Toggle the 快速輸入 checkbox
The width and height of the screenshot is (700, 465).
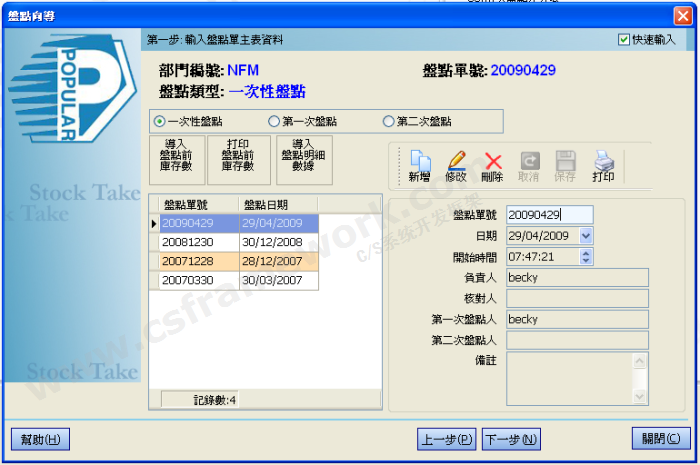pos(625,40)
